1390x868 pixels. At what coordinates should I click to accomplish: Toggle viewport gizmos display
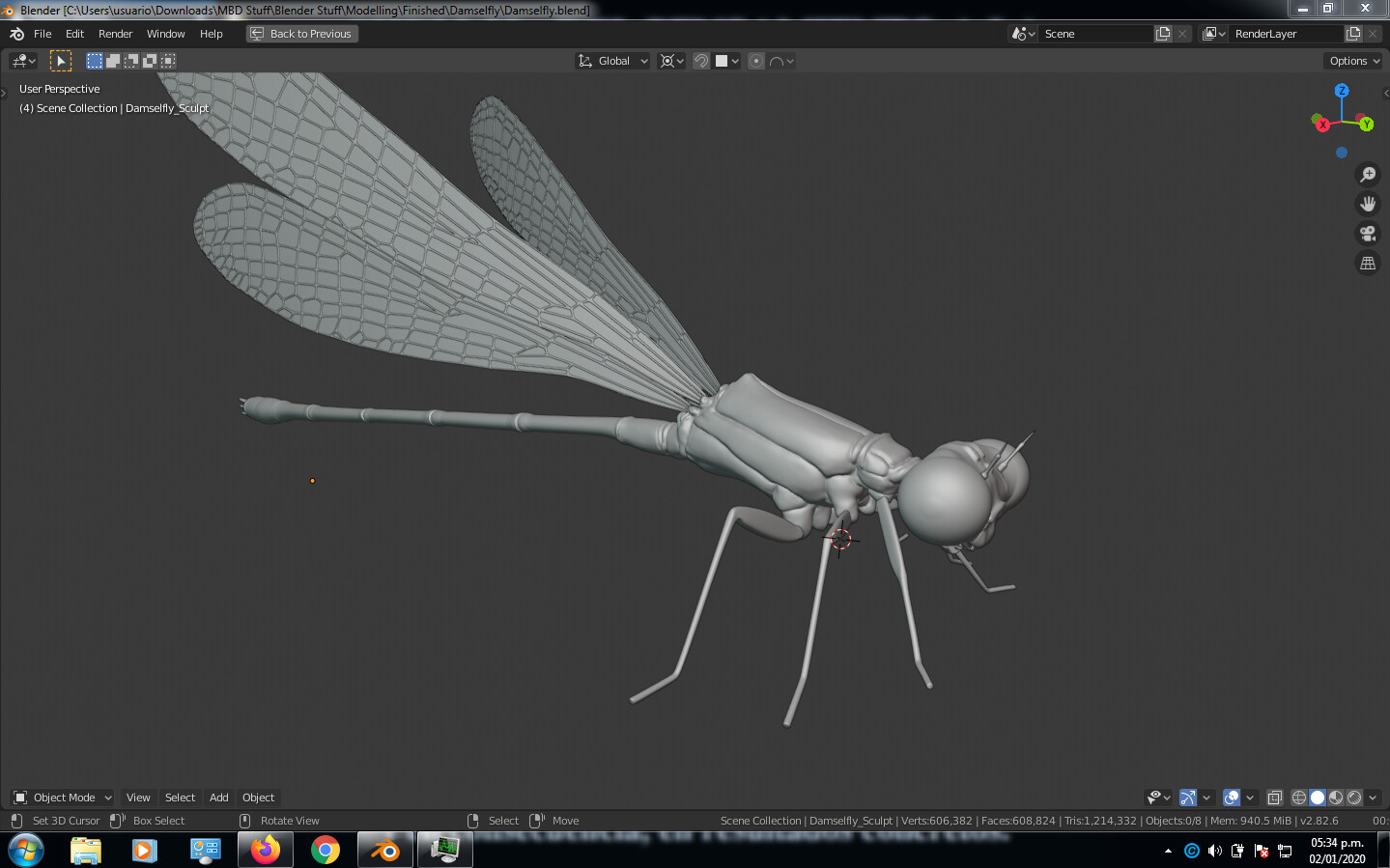[1188, 798]
